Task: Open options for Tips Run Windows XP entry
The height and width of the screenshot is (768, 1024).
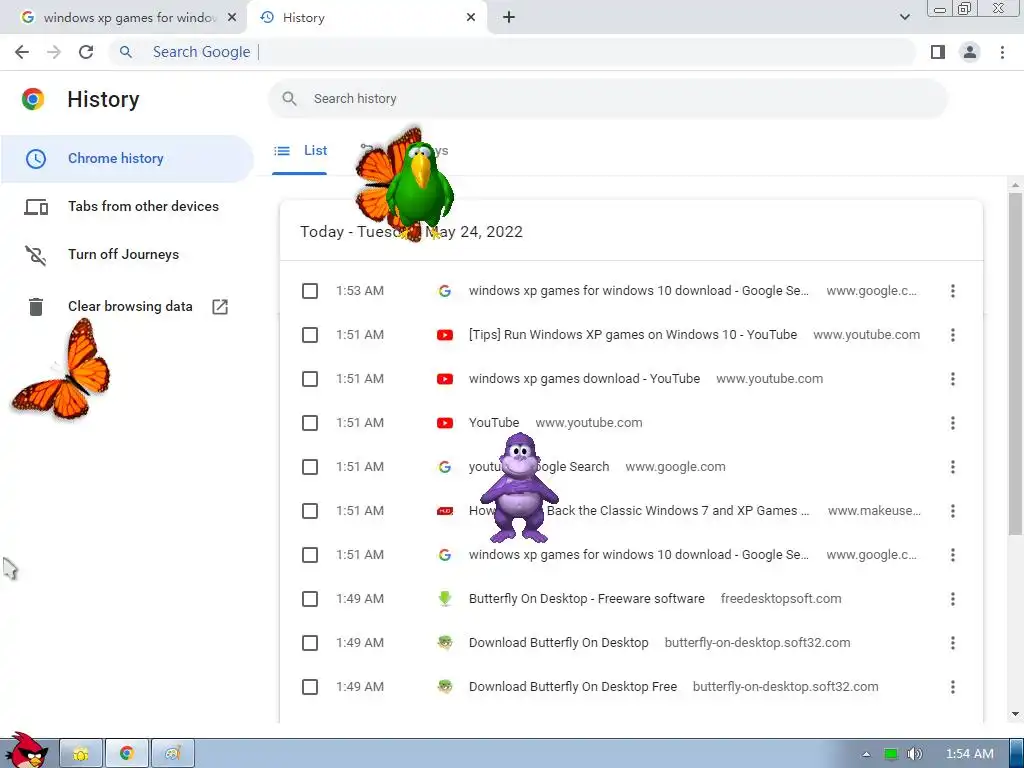Action: click(x=953, y=335)
